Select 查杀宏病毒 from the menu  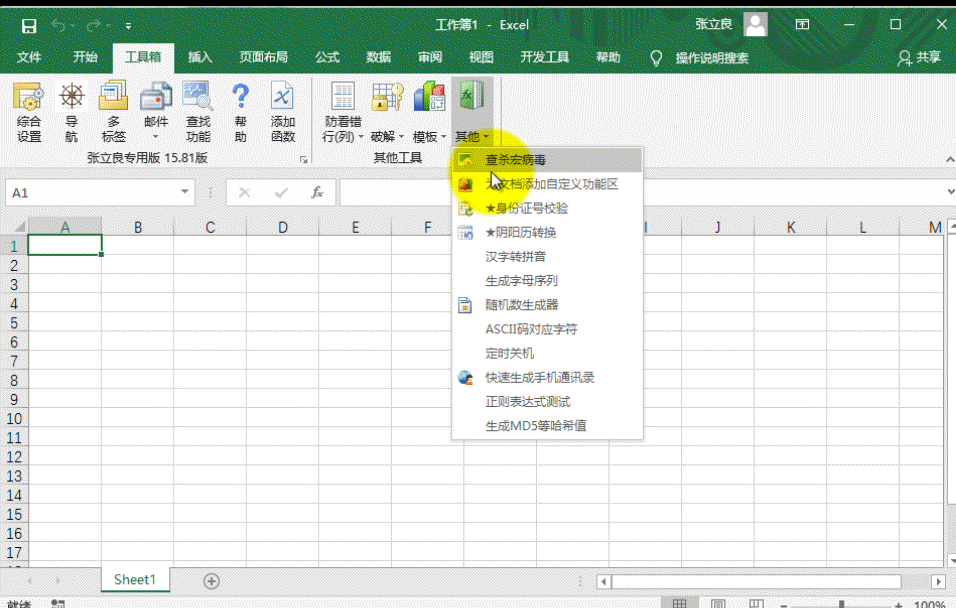[x=515, y=160]
